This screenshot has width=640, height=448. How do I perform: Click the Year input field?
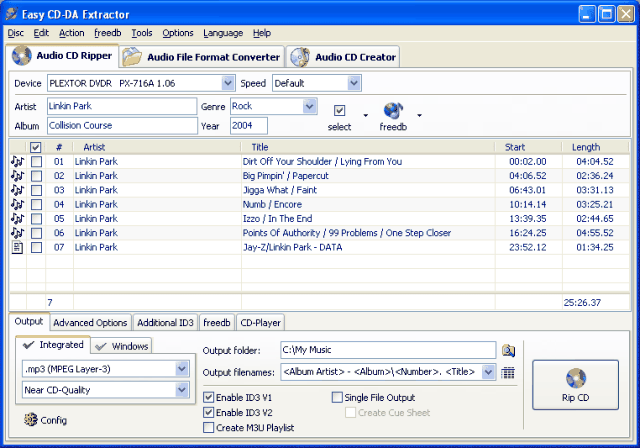[x=249, y=126]
